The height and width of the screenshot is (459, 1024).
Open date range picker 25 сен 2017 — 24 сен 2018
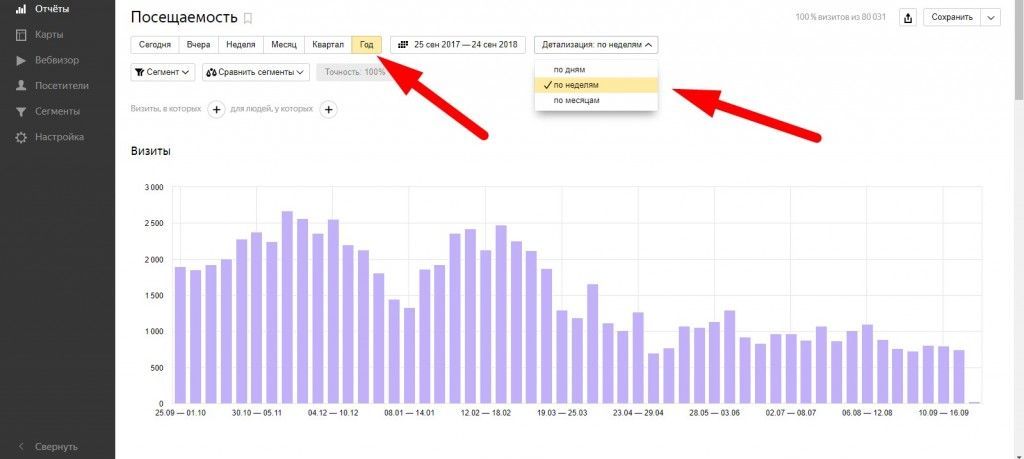pyautogui.click(x=458, y=45)
